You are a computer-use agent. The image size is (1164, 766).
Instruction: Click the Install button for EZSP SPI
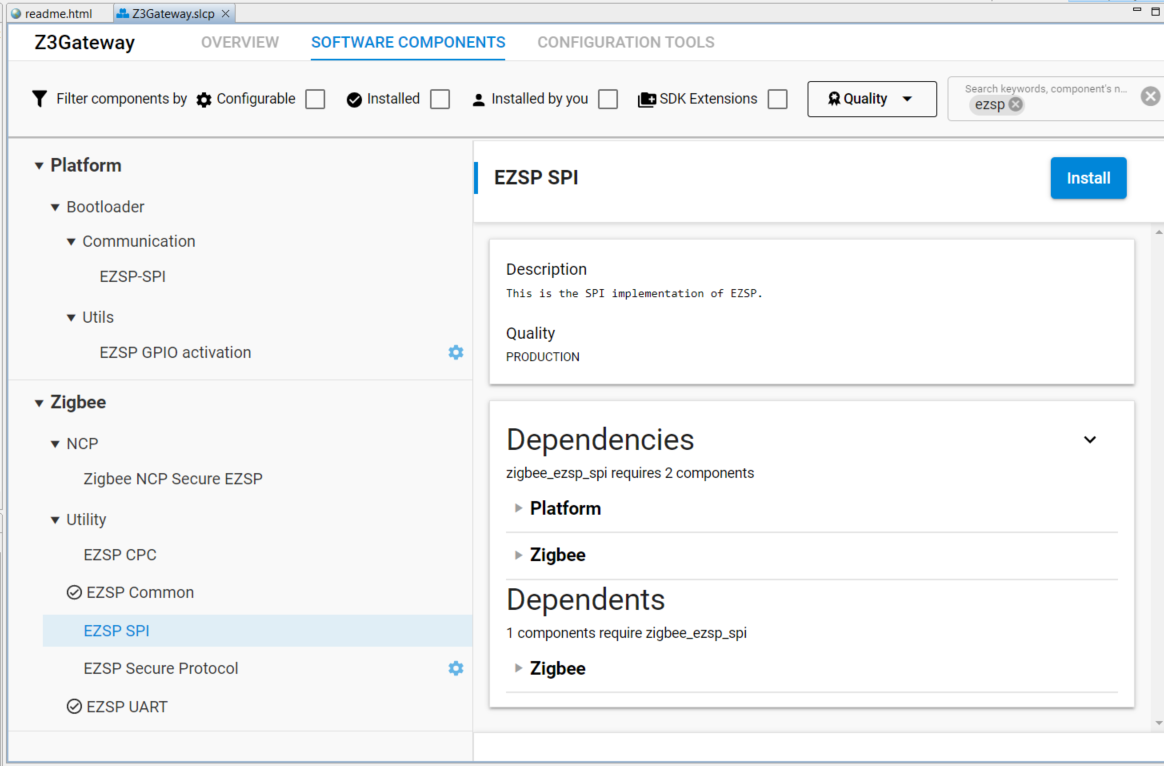(x=1088, y=178)
